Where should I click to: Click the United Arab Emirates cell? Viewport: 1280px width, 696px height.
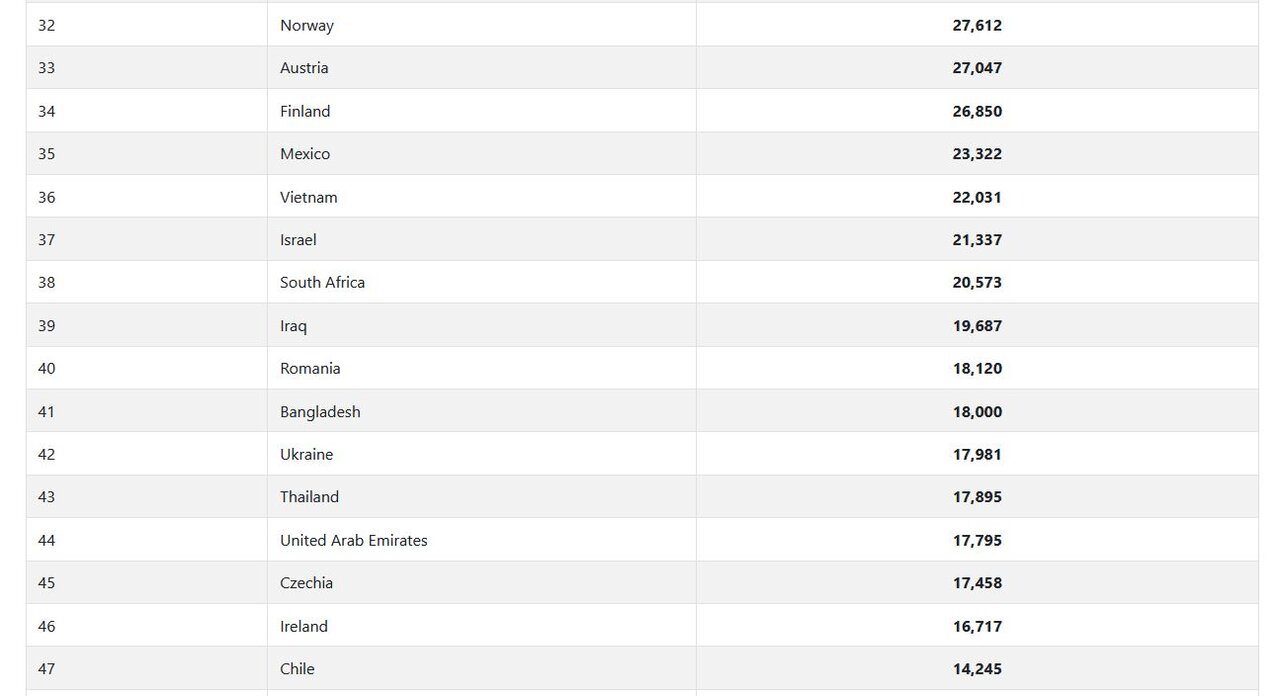point(353,541)
